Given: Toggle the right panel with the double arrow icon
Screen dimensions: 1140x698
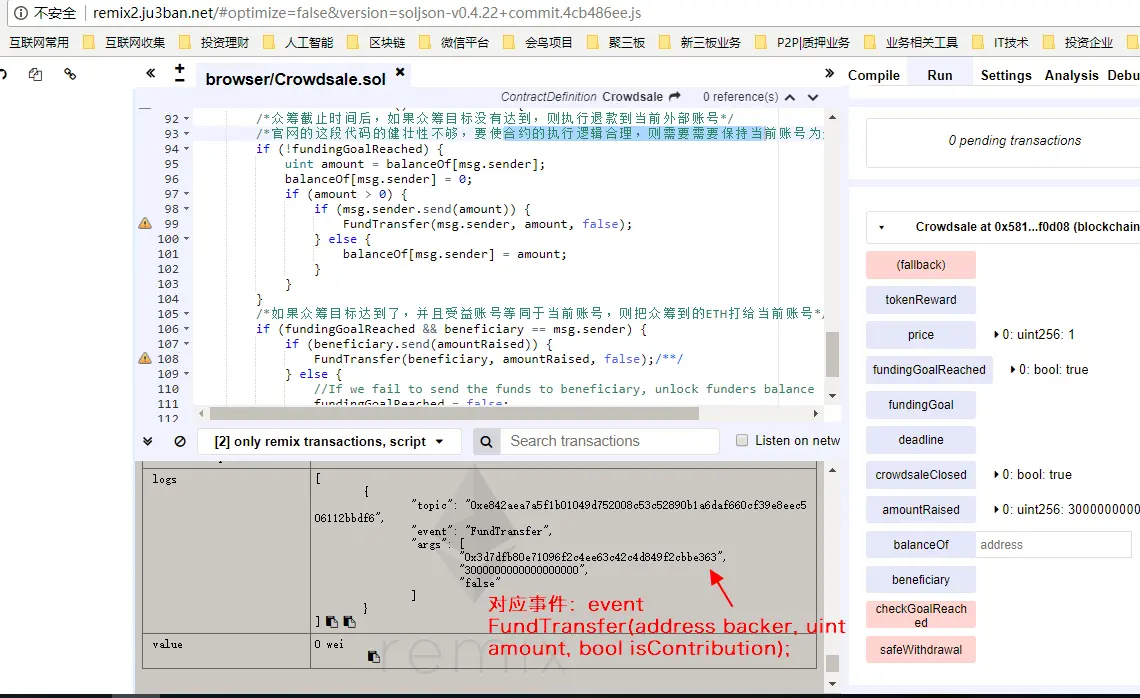Looking at the screenshot, I should point(830,73).
